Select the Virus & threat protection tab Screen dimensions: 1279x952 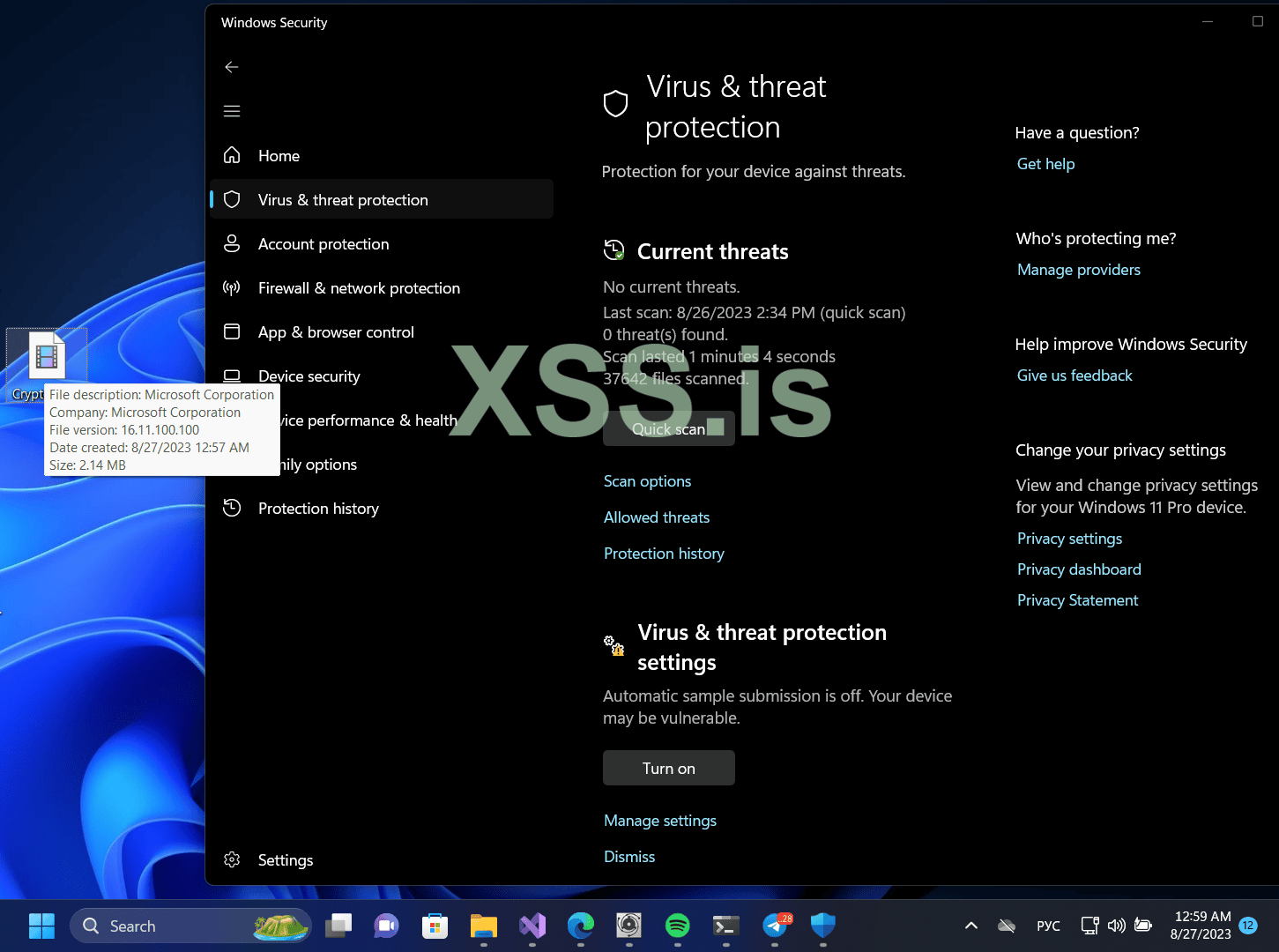click(343, 199)
